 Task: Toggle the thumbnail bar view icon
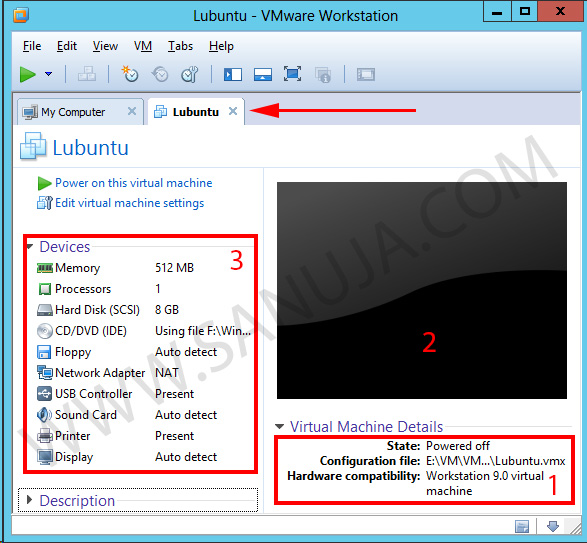point(263,74)
